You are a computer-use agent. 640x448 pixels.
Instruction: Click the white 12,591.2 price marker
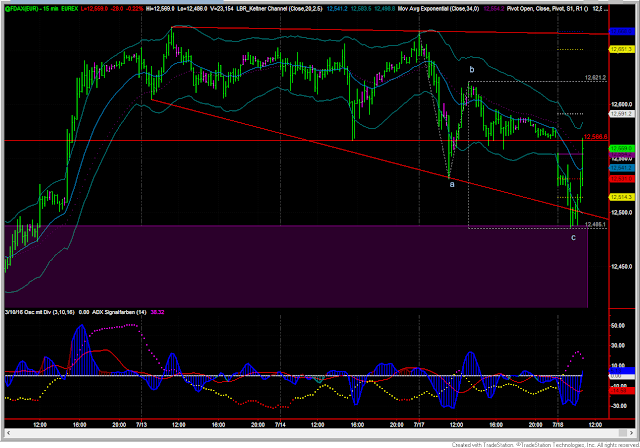622,114
